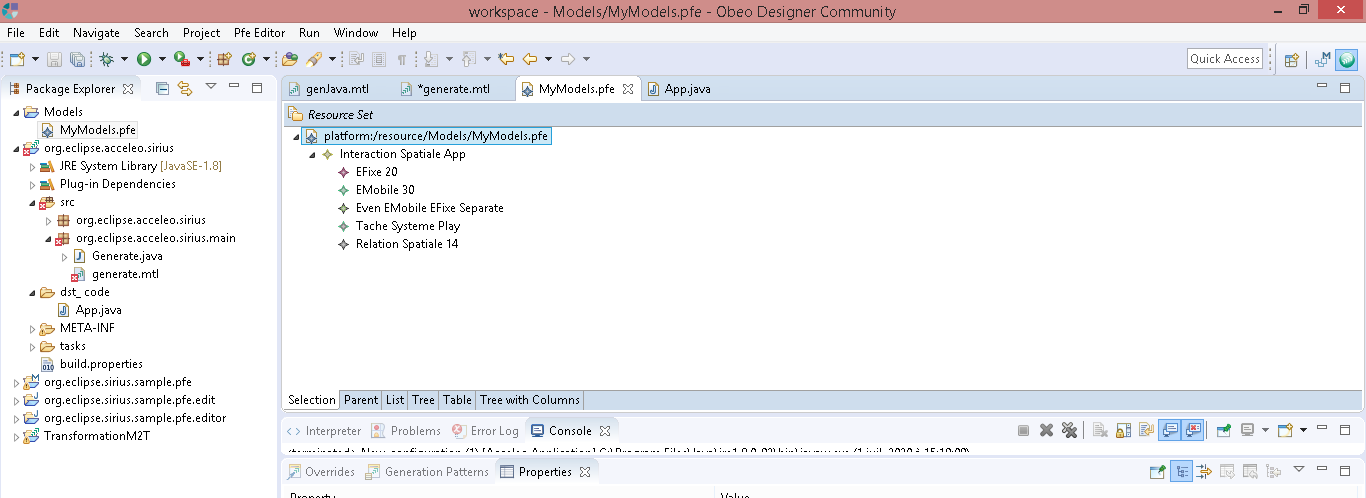Image resolution: width=1366 pixels, height=498 pixels.
Task: Click the Open Type folder icon
Action: 290,59
